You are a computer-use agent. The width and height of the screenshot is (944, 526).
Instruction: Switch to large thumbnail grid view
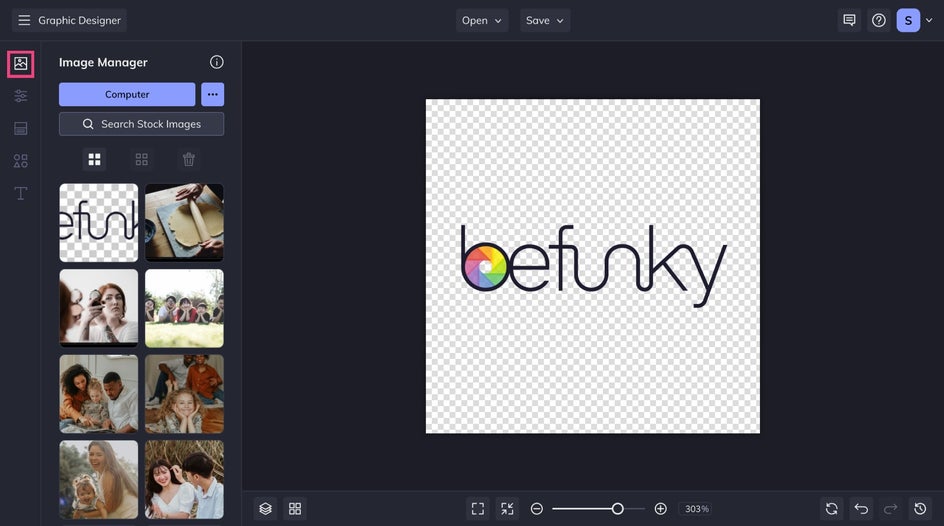[95, 159]
